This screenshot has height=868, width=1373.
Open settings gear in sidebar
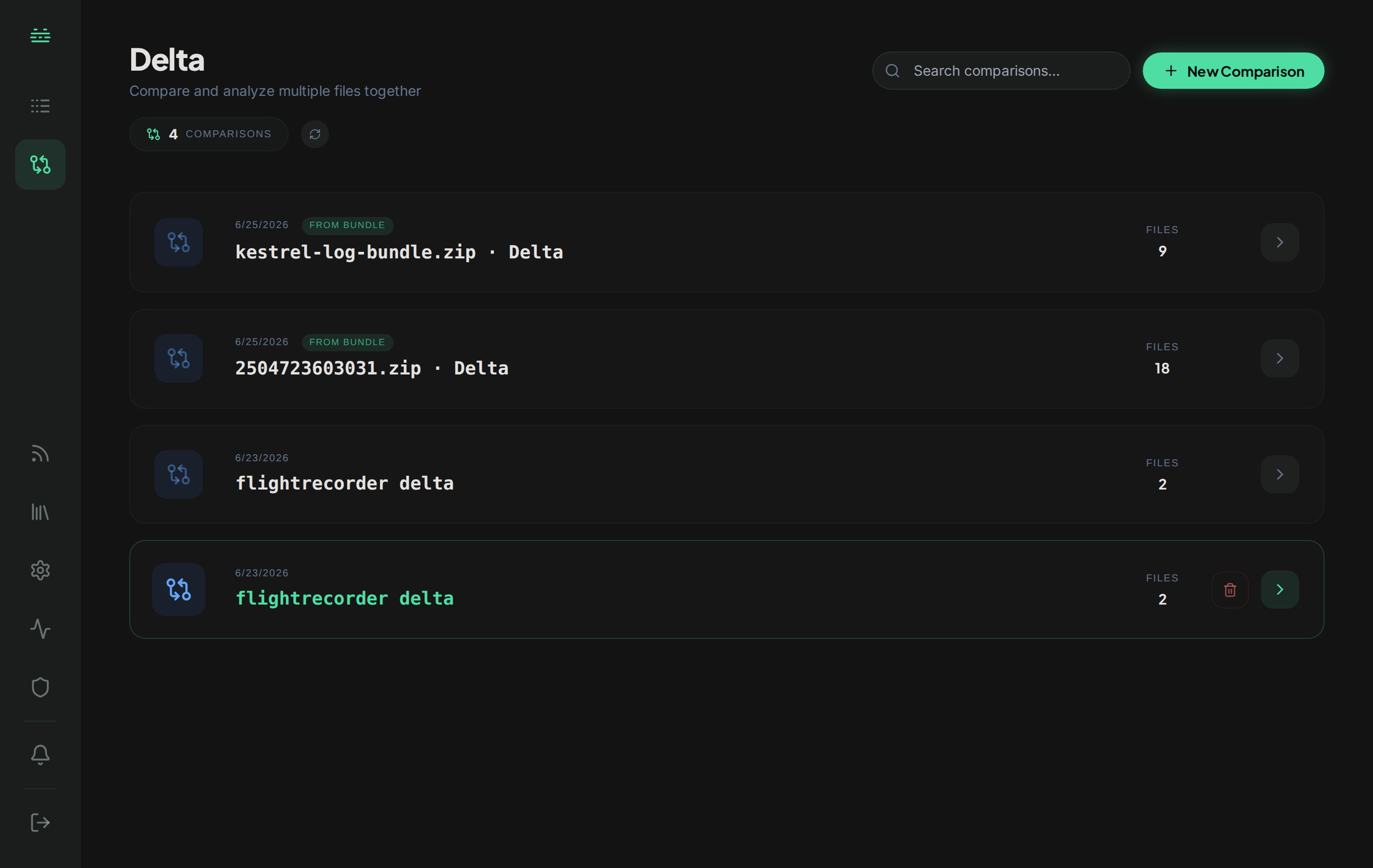[40, 570]
